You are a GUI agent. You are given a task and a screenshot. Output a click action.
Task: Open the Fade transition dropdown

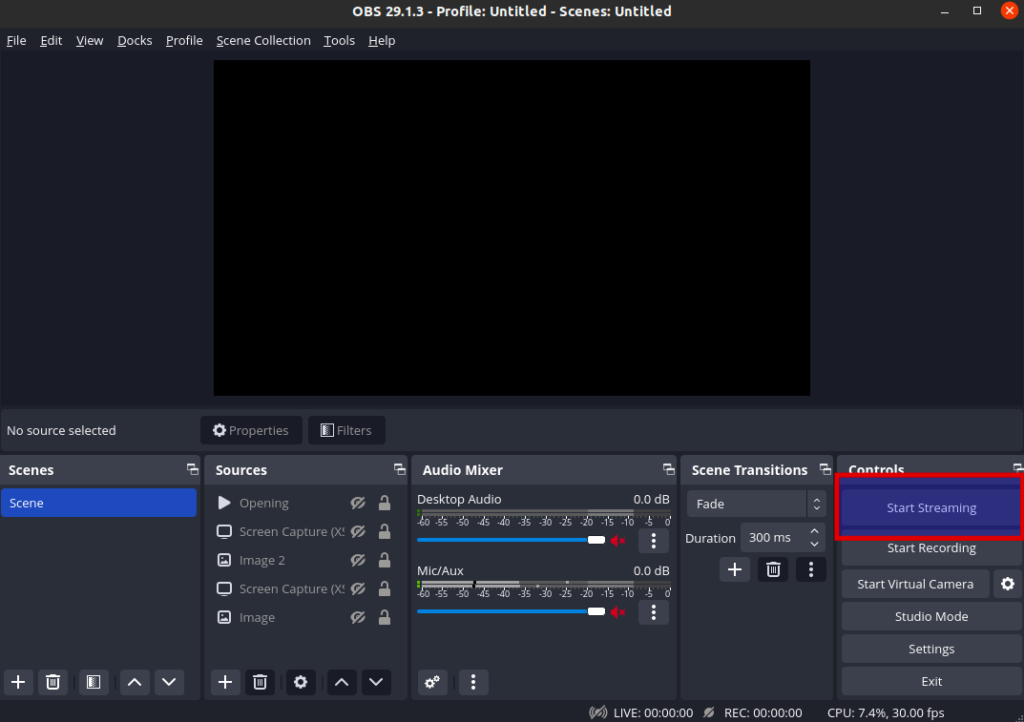pos(756,504)
